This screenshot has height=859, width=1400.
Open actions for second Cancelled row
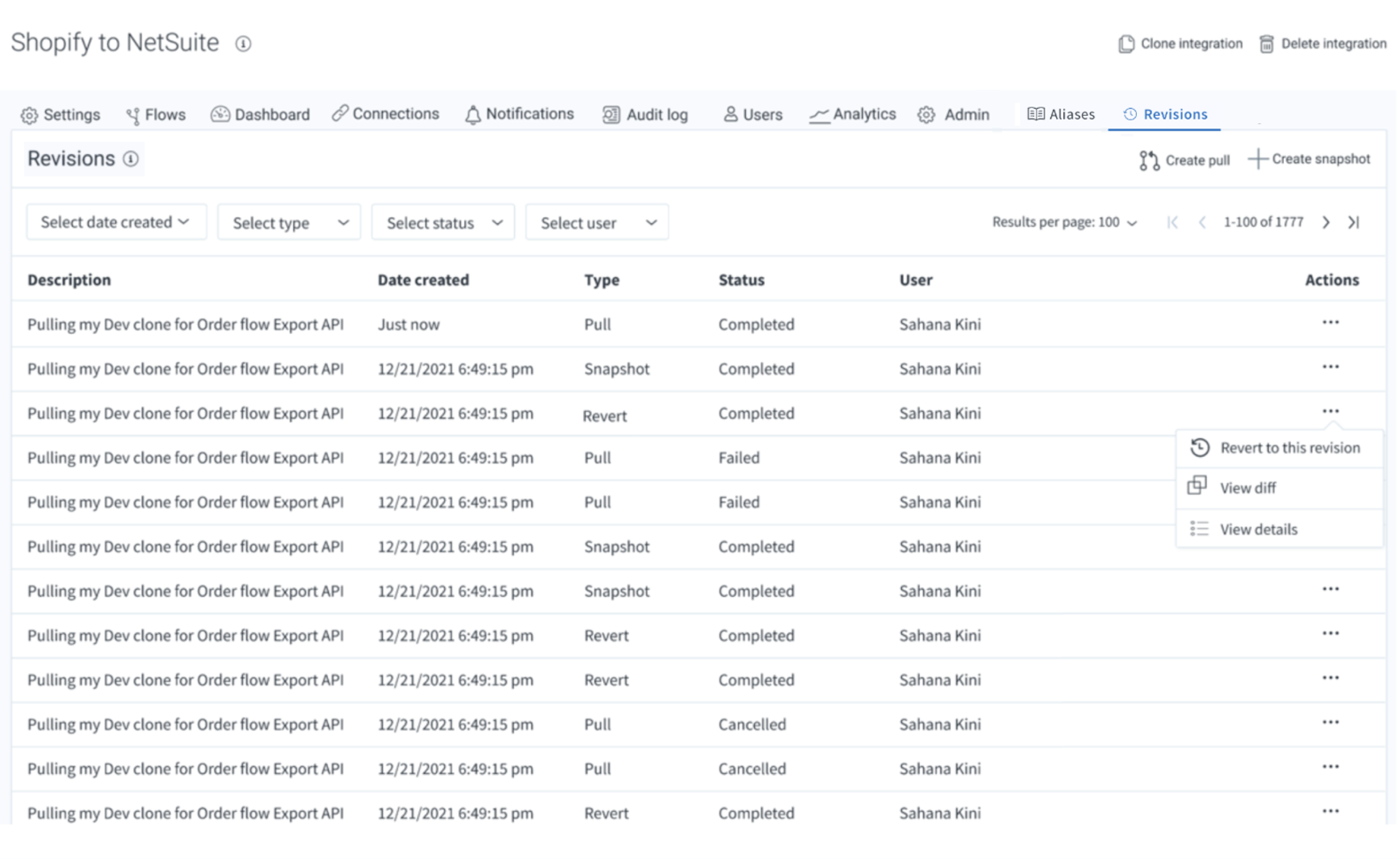(x=1330, y=766)
